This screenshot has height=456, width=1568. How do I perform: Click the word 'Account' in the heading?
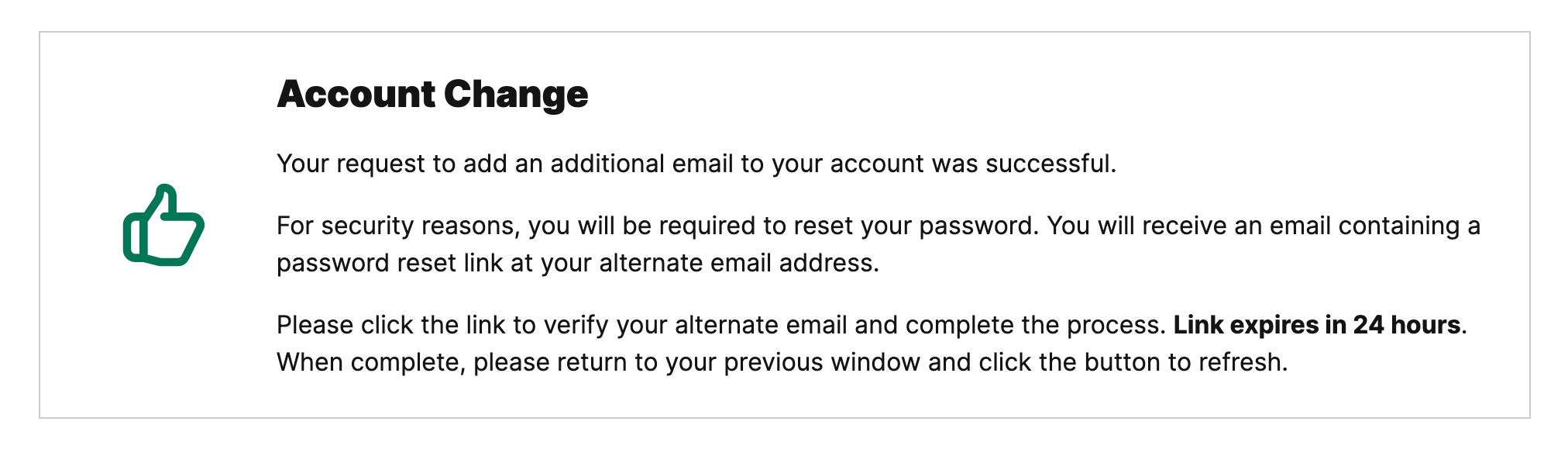click(356, 94)
